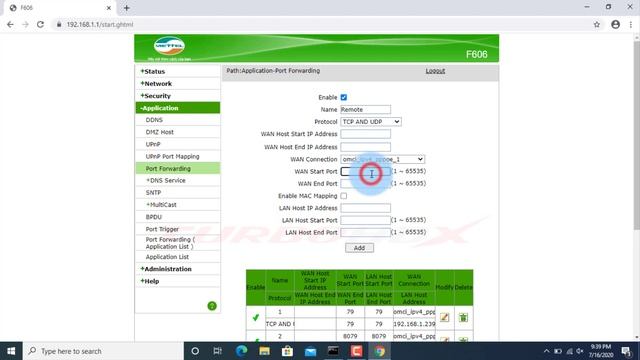Click the Viettel logo in the banner
Viewport: 640px width, 360px height.
169,46
